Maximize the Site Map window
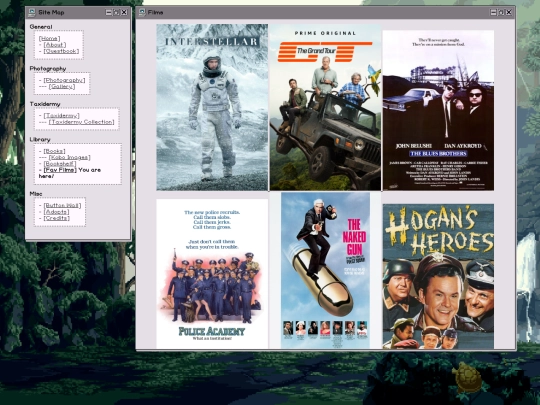Image resolution: width=540 pixels, height=405 pixels. coord(116,12)
